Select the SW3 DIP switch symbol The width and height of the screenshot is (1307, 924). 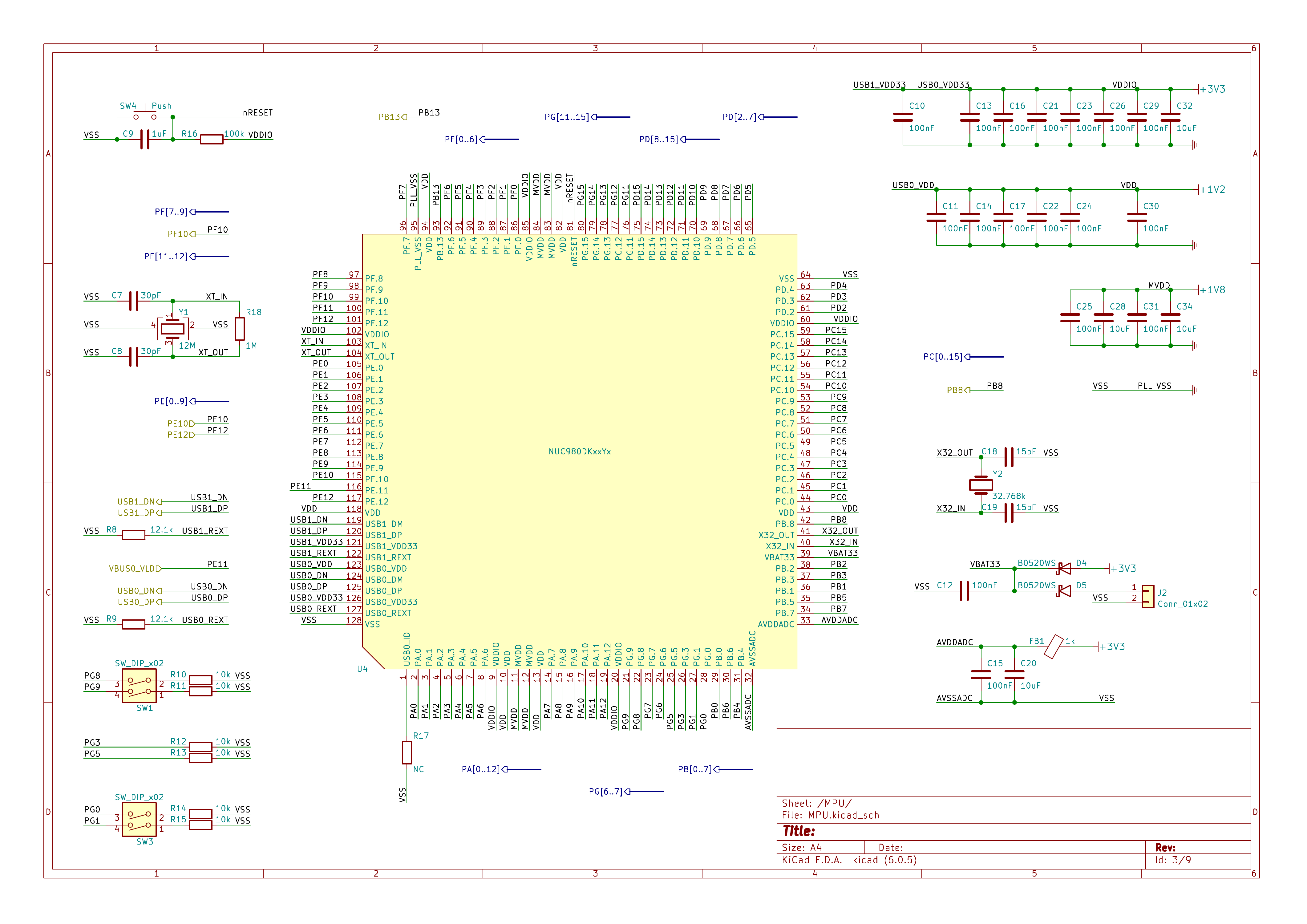coord(140,820)
